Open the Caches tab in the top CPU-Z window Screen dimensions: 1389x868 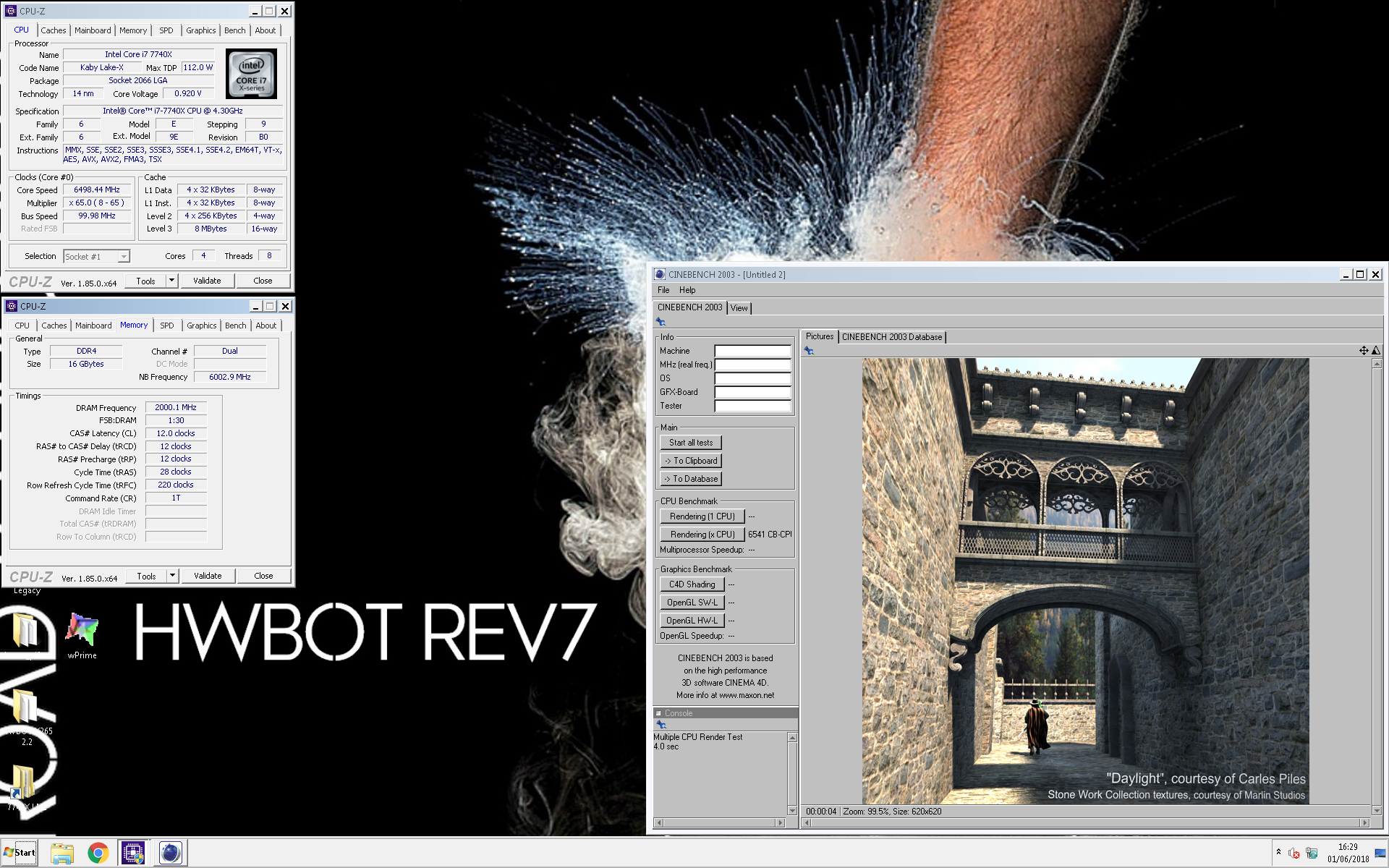(x=54, y=30)
